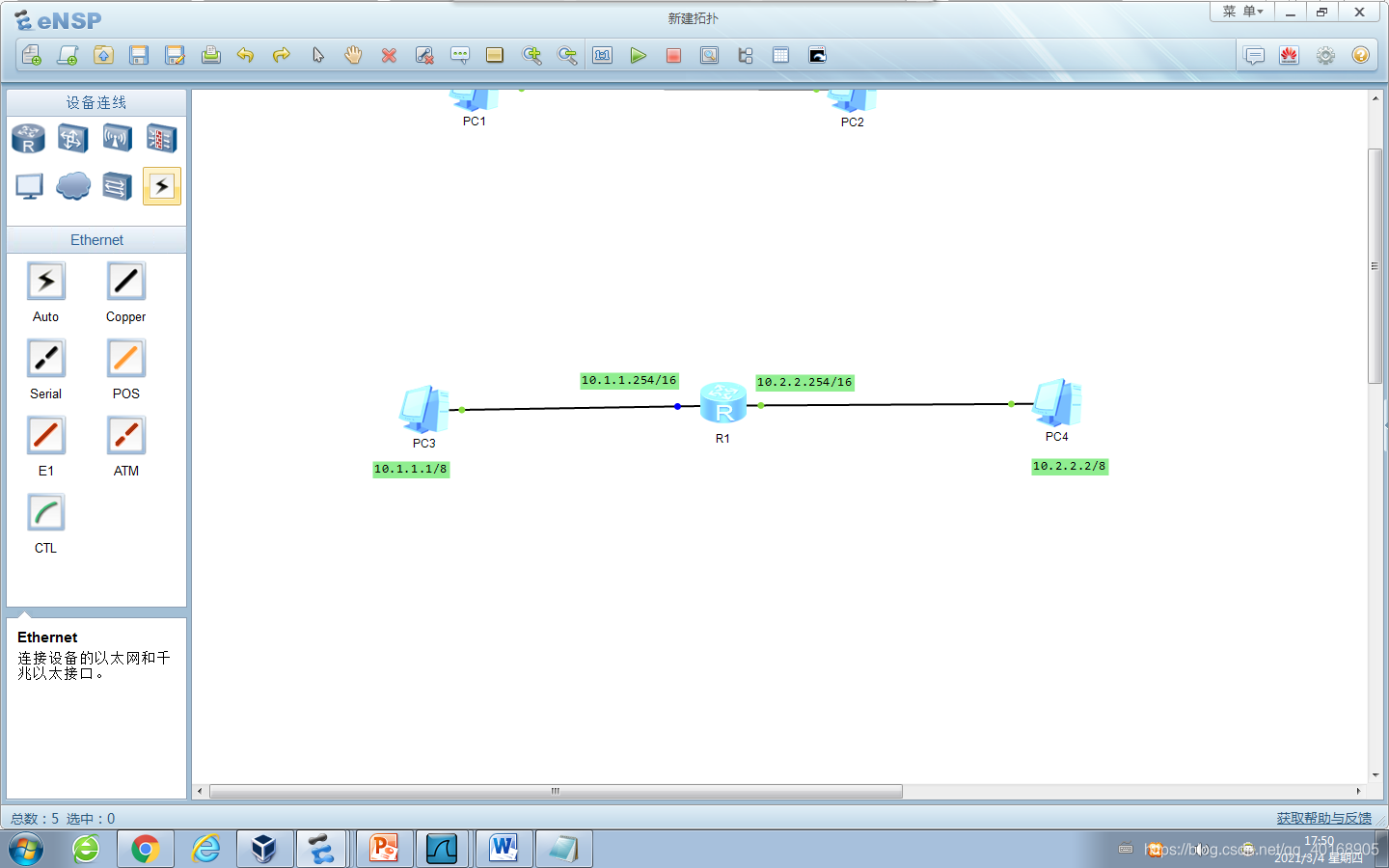Choose the POS cable type
The image size is (1389, 868).
[126, 358]
